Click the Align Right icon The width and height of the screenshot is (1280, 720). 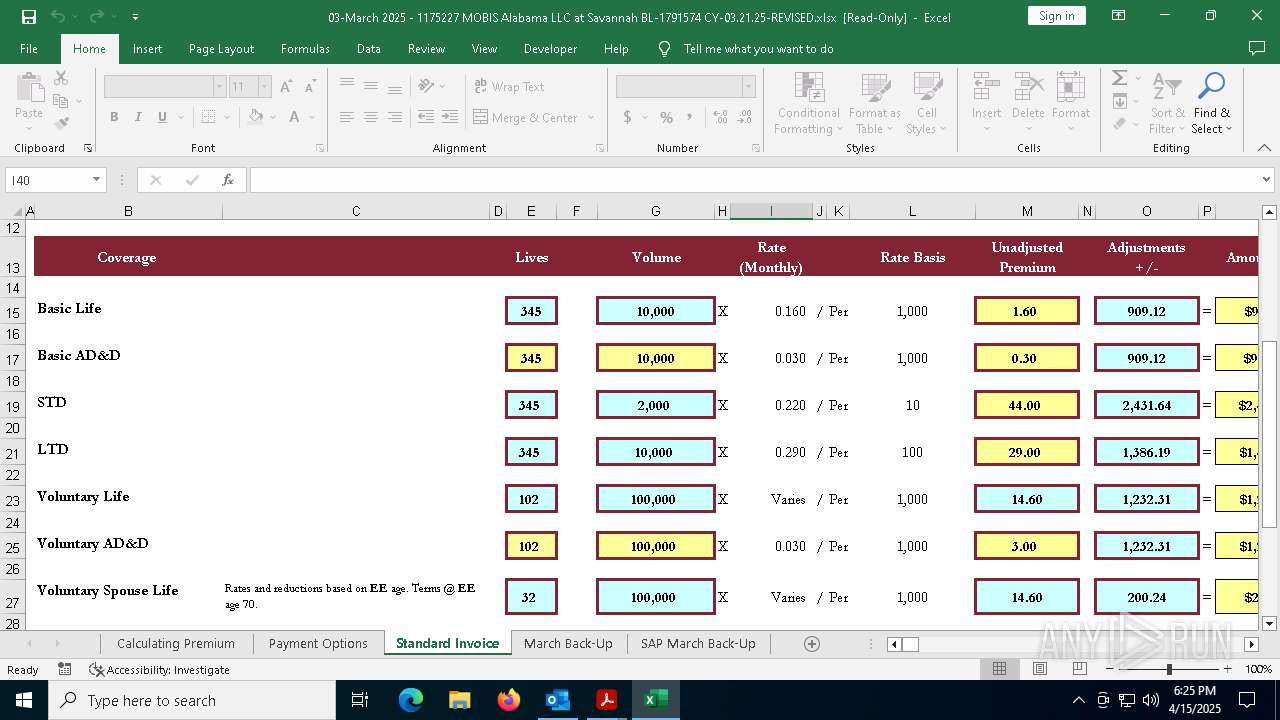[x=395, y=117]
